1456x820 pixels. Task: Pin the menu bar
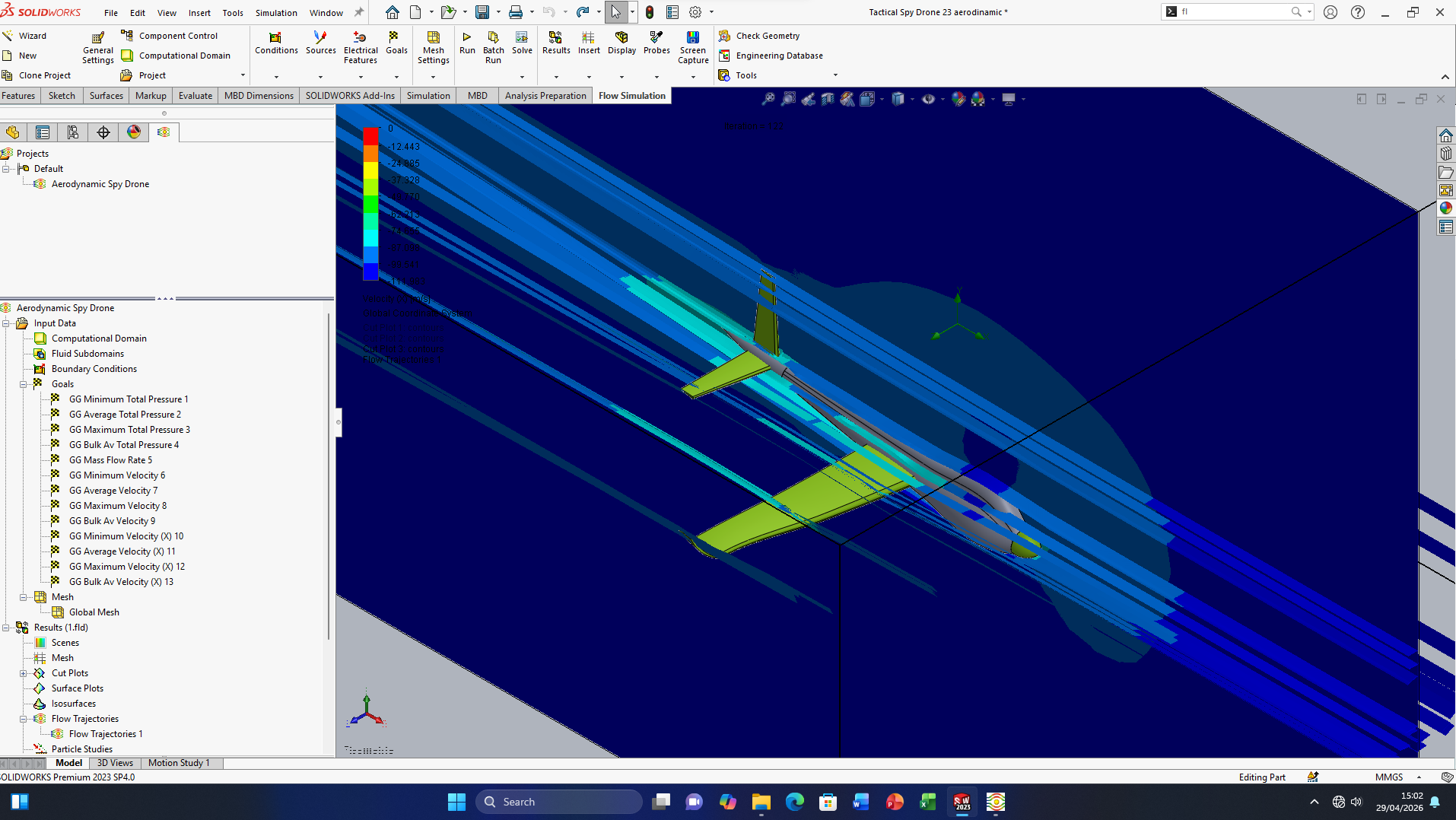359,12
